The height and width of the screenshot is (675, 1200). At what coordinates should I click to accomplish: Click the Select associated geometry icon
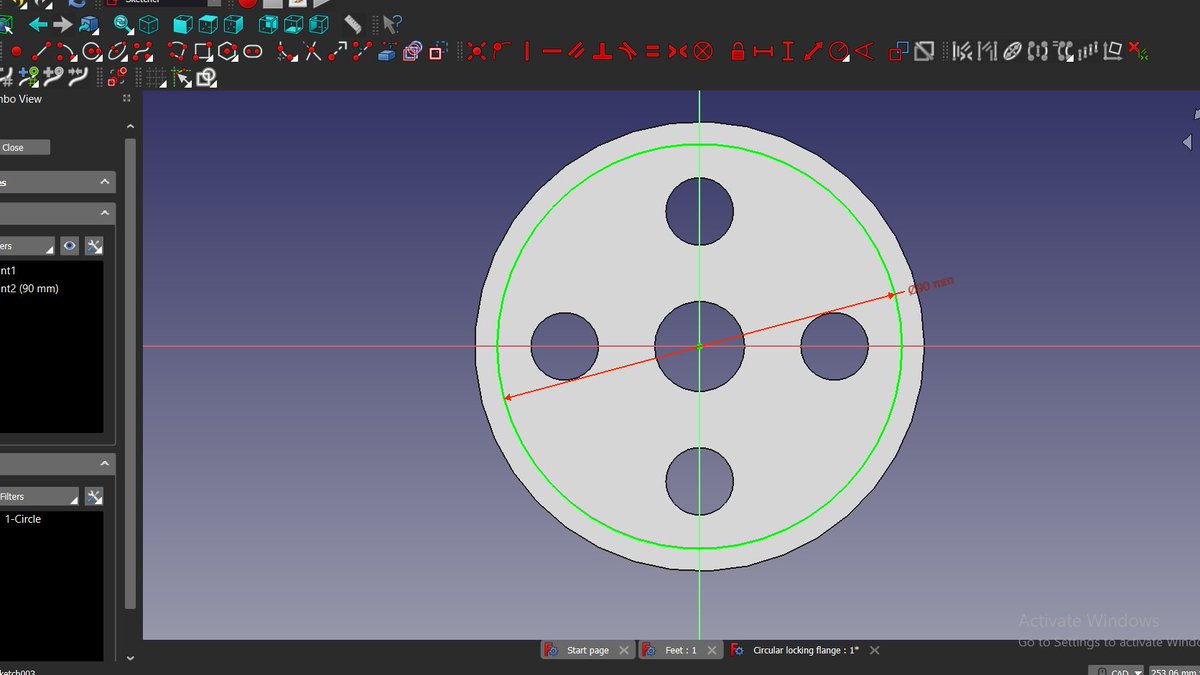pos(986,51)
